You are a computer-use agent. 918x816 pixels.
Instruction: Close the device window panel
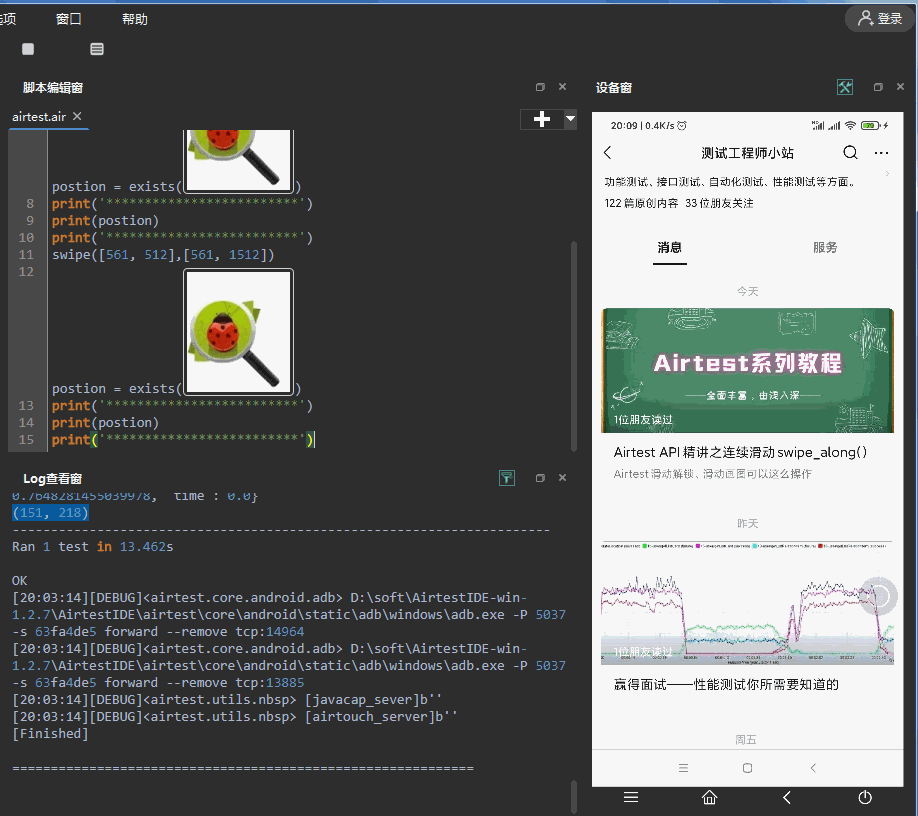(900, 87)
